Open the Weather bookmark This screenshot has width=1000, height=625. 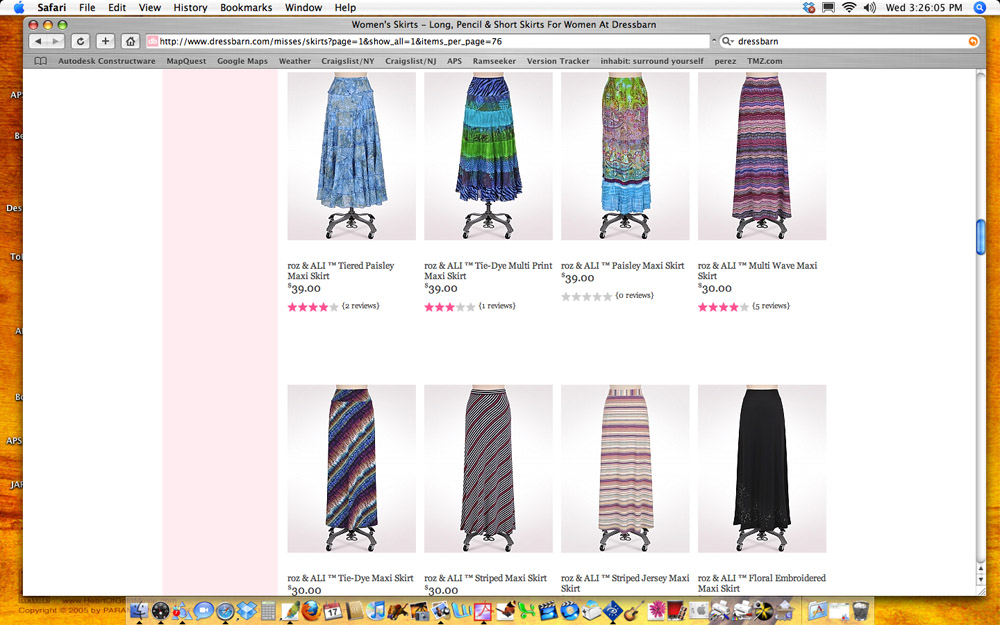click(295, 61)
